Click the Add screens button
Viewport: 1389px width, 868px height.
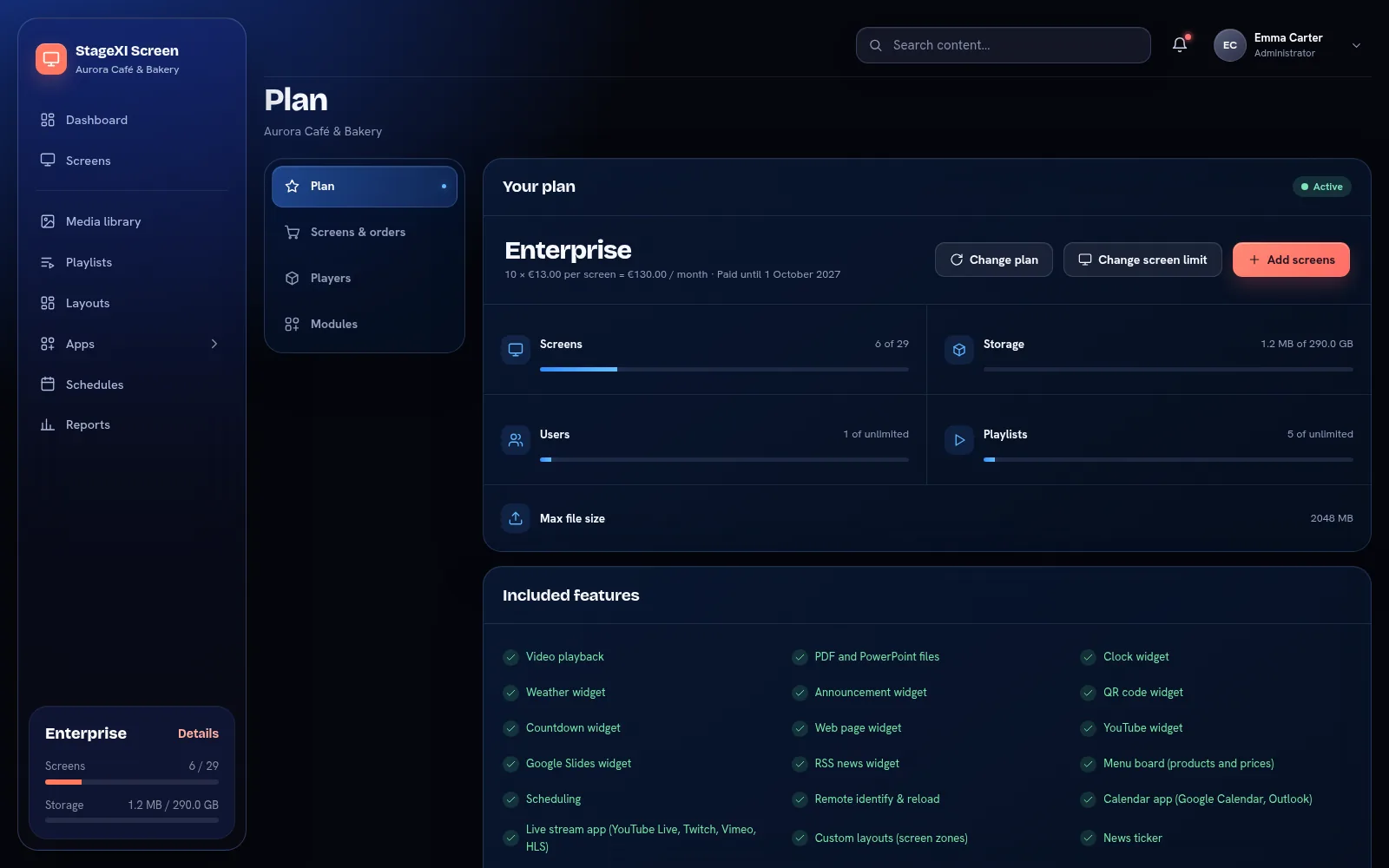[x=1291, y=260]
